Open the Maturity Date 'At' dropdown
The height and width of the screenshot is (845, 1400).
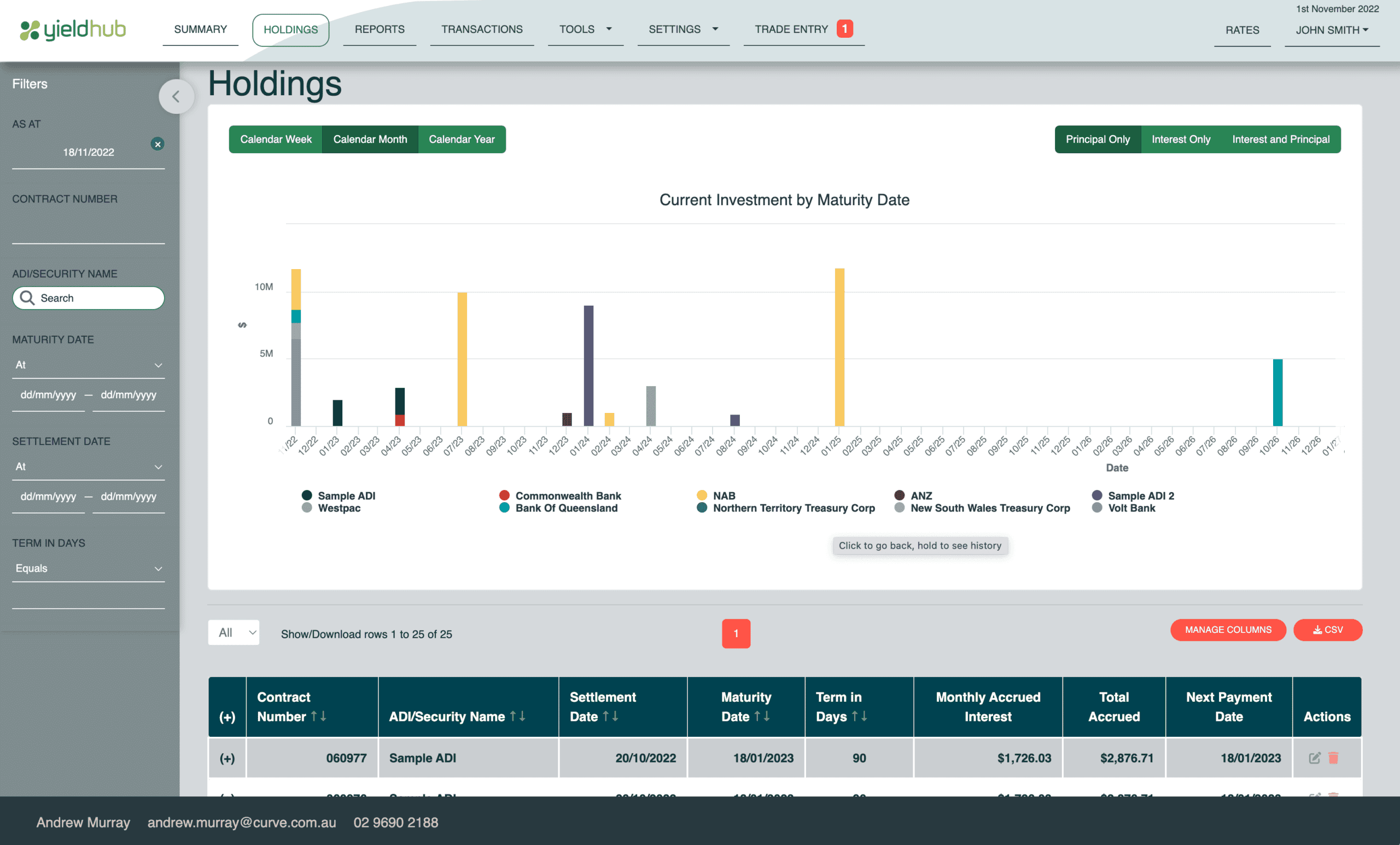click(x=88, y=365)
